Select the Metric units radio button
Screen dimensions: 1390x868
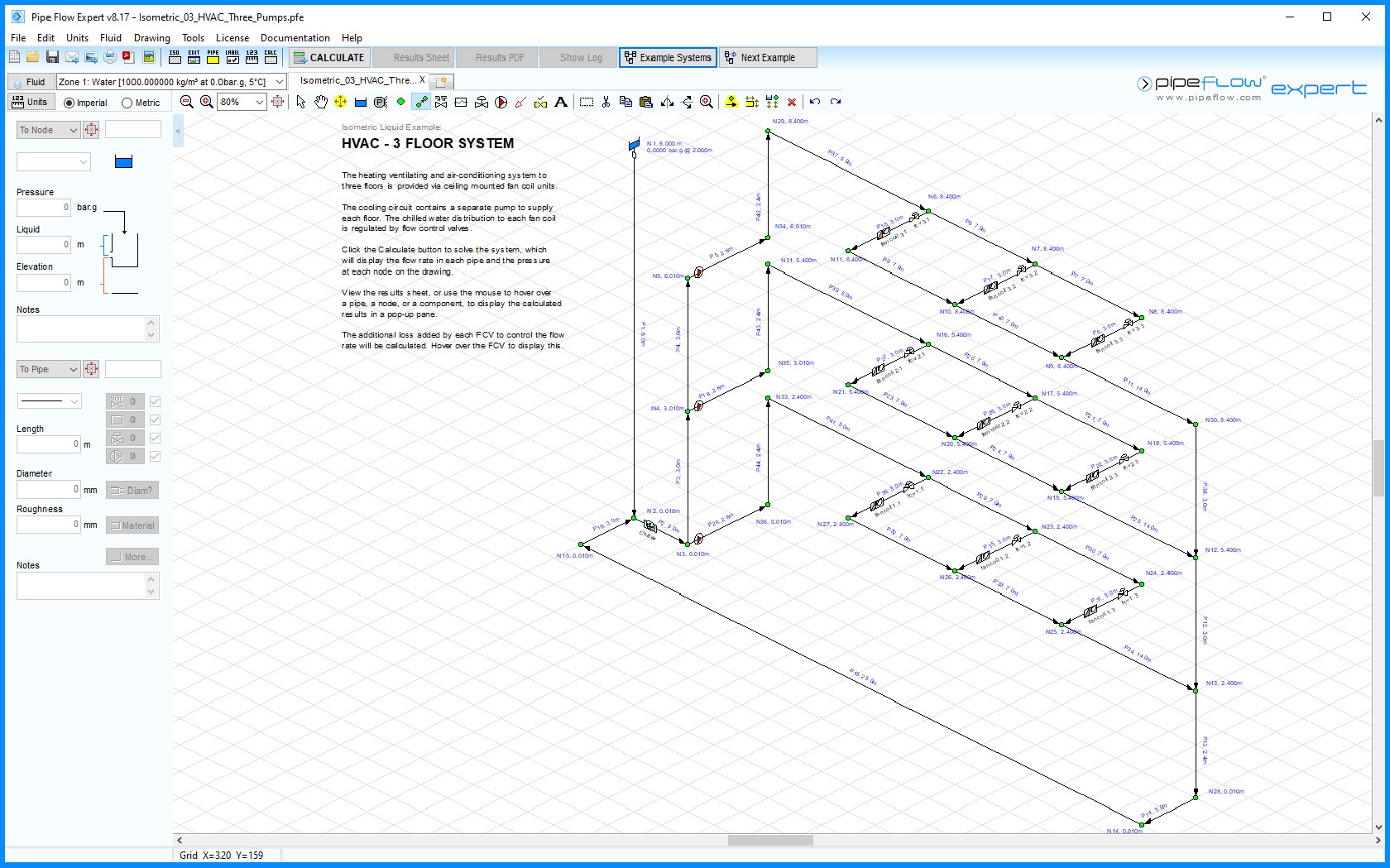(x=127, y=103)
